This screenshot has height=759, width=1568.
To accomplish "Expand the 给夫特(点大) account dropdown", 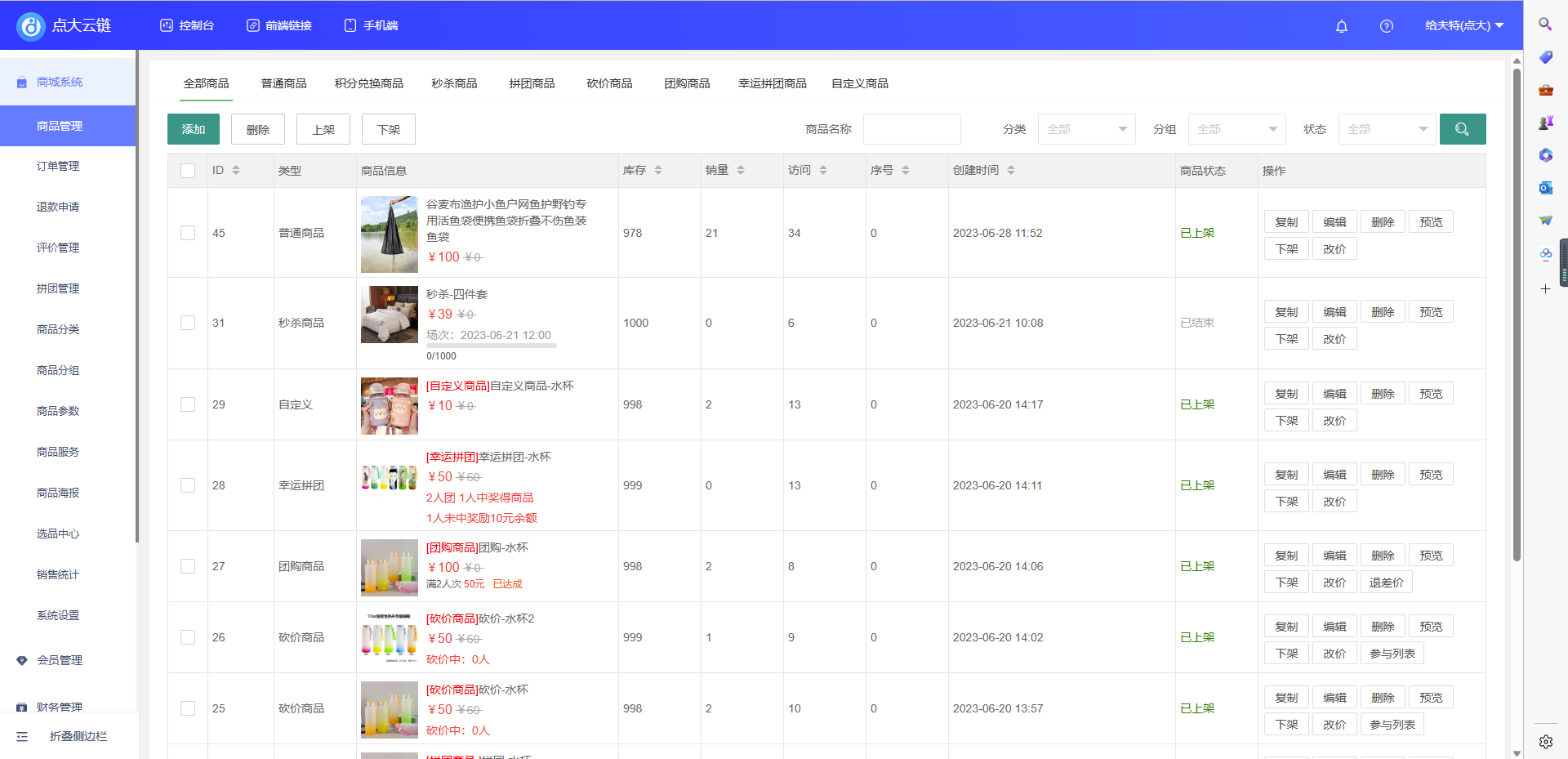I will 1464,25.
